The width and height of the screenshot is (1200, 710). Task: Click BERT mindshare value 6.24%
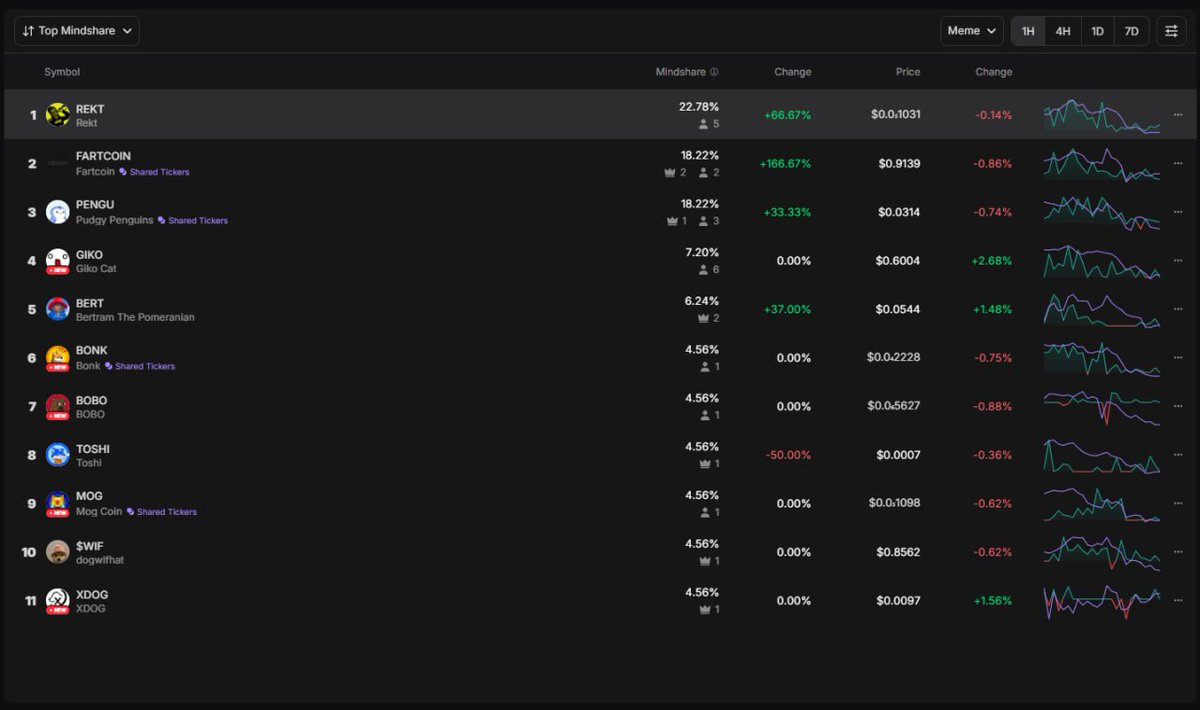[702, 301]
